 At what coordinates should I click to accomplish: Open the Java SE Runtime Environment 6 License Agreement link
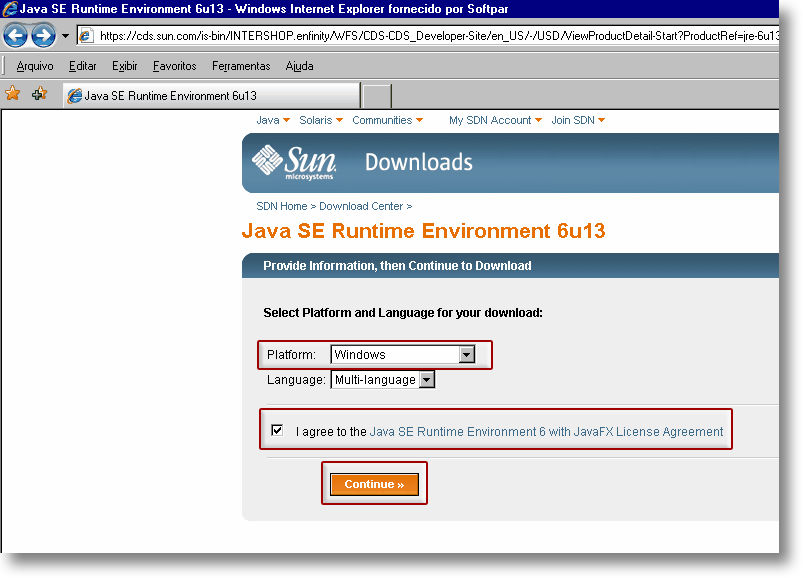click(546, 432)
